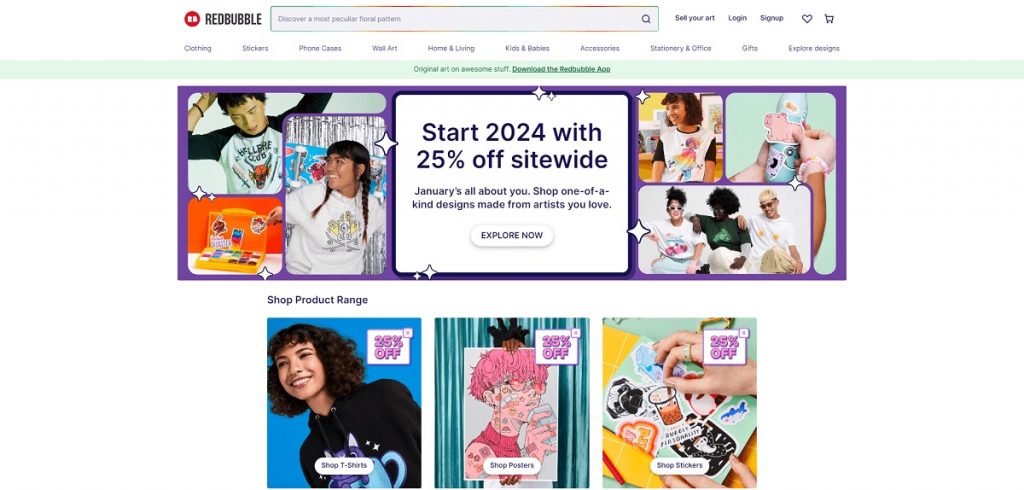Click the Redbubble logo
Screen dimensions: 1024x490
tap(223, 19)
